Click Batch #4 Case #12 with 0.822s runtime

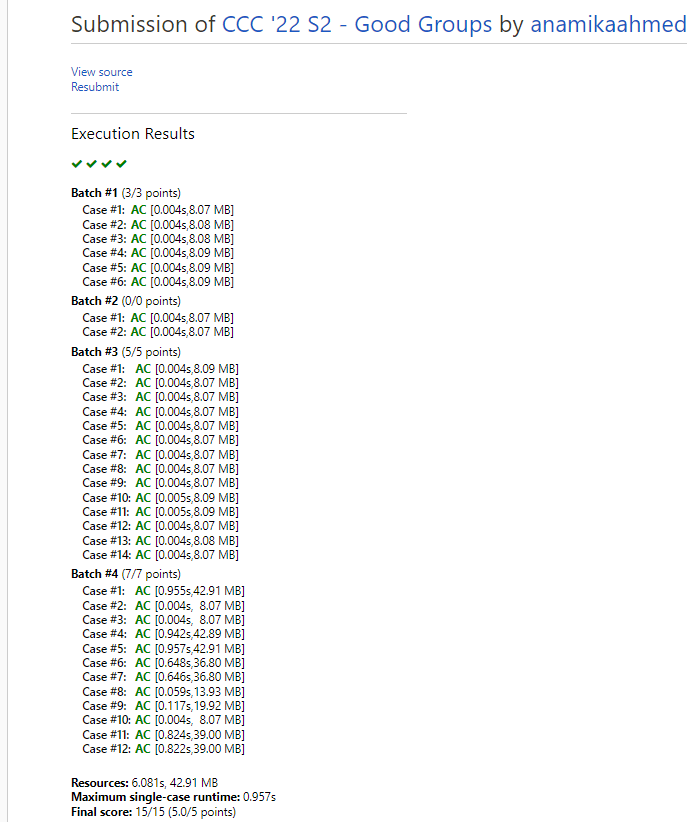pyautogui.click(x=164, y=749)
